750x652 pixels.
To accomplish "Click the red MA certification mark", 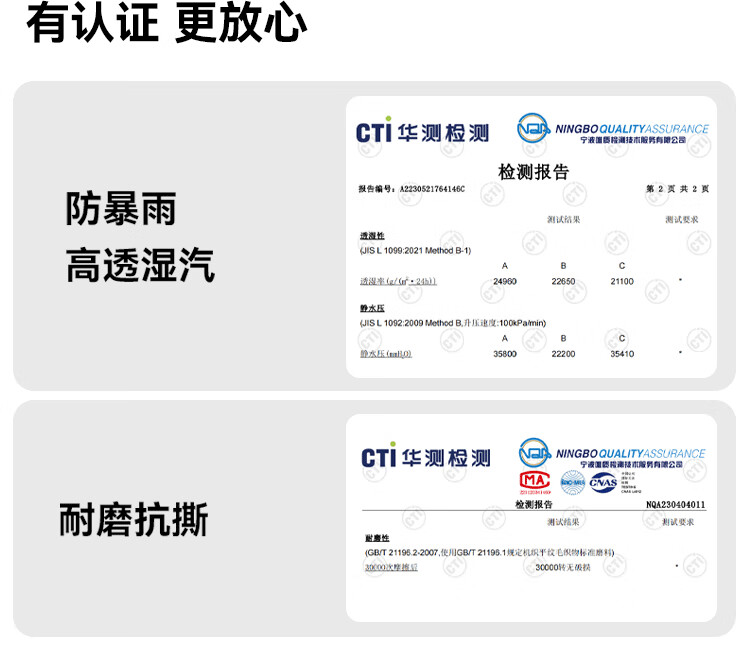I will tap(534, 483).
